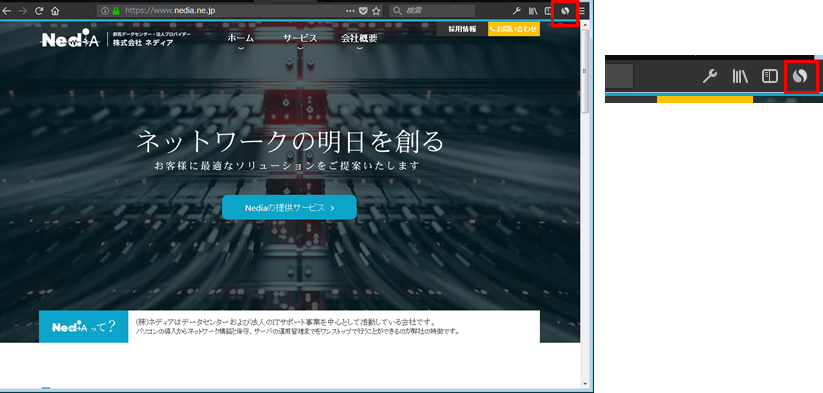Open the 採用情報 link
The image size is (823, 393).
(x=462, y=29)
